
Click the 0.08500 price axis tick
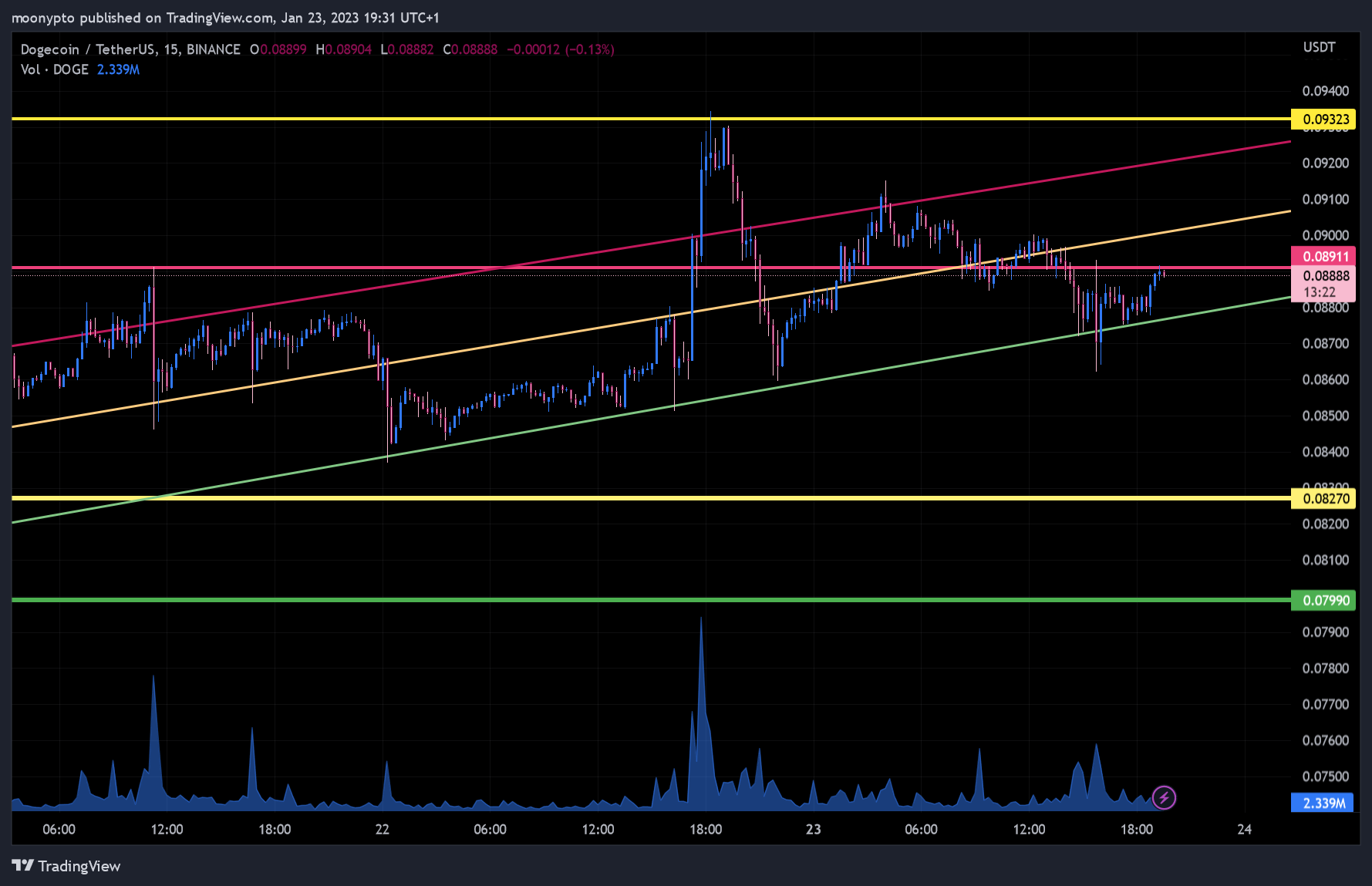click(x=1326, y=416)
